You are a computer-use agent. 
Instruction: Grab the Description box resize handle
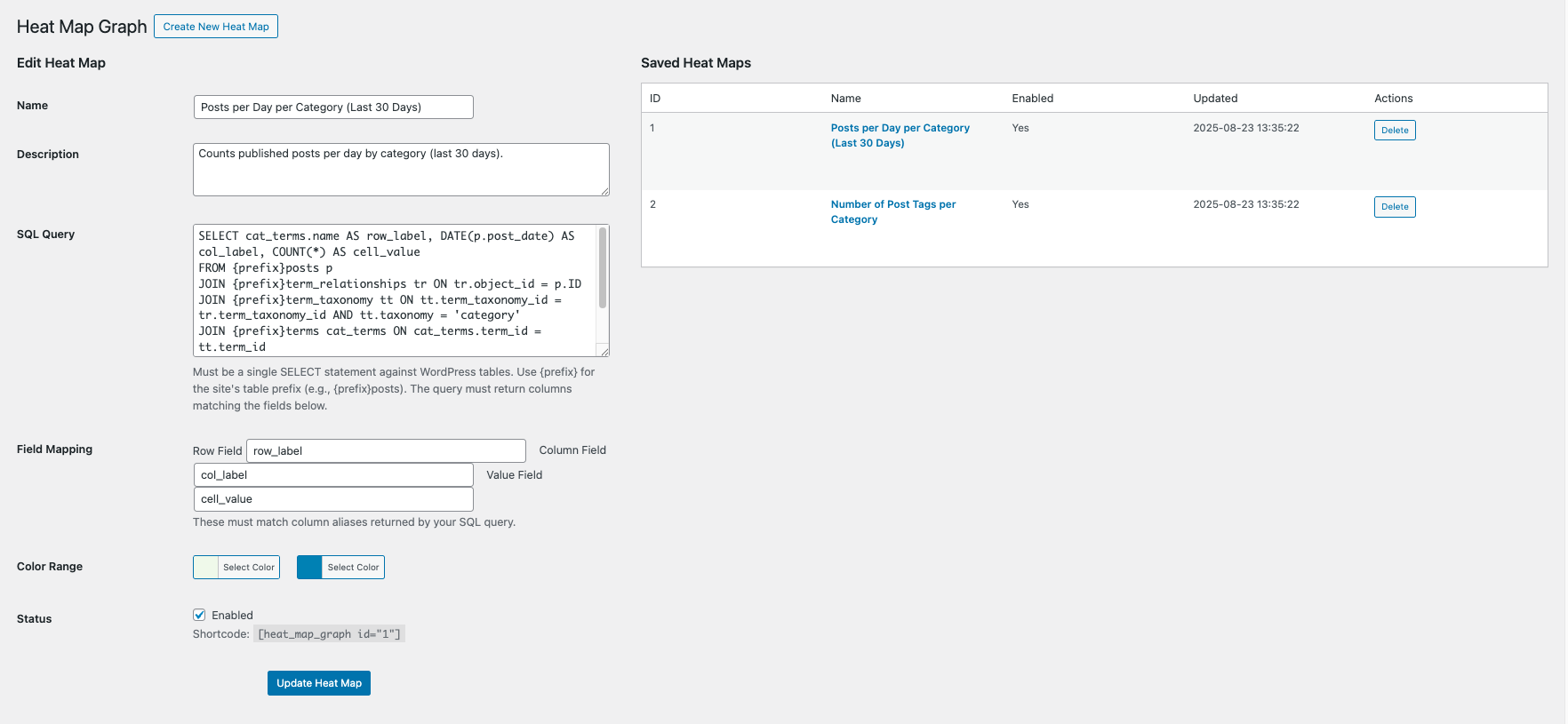(604, 190)
